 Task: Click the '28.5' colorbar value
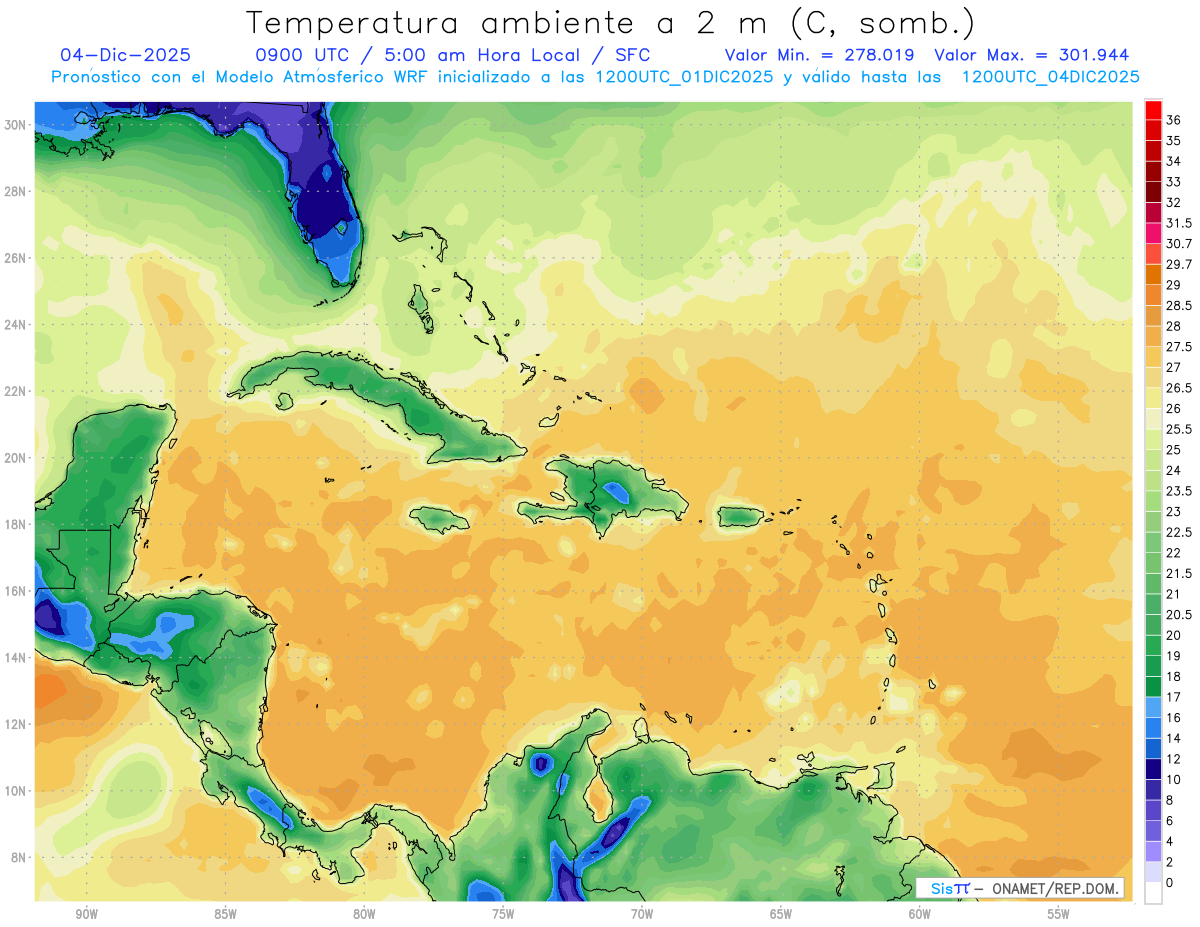[x=1179, y=305]
